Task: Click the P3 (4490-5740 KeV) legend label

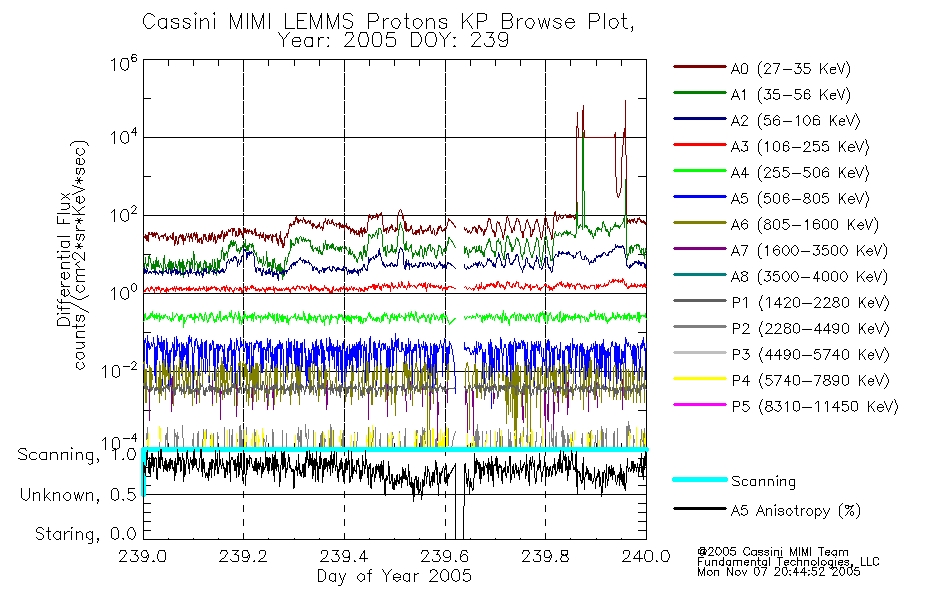Action: coord(811,355)
